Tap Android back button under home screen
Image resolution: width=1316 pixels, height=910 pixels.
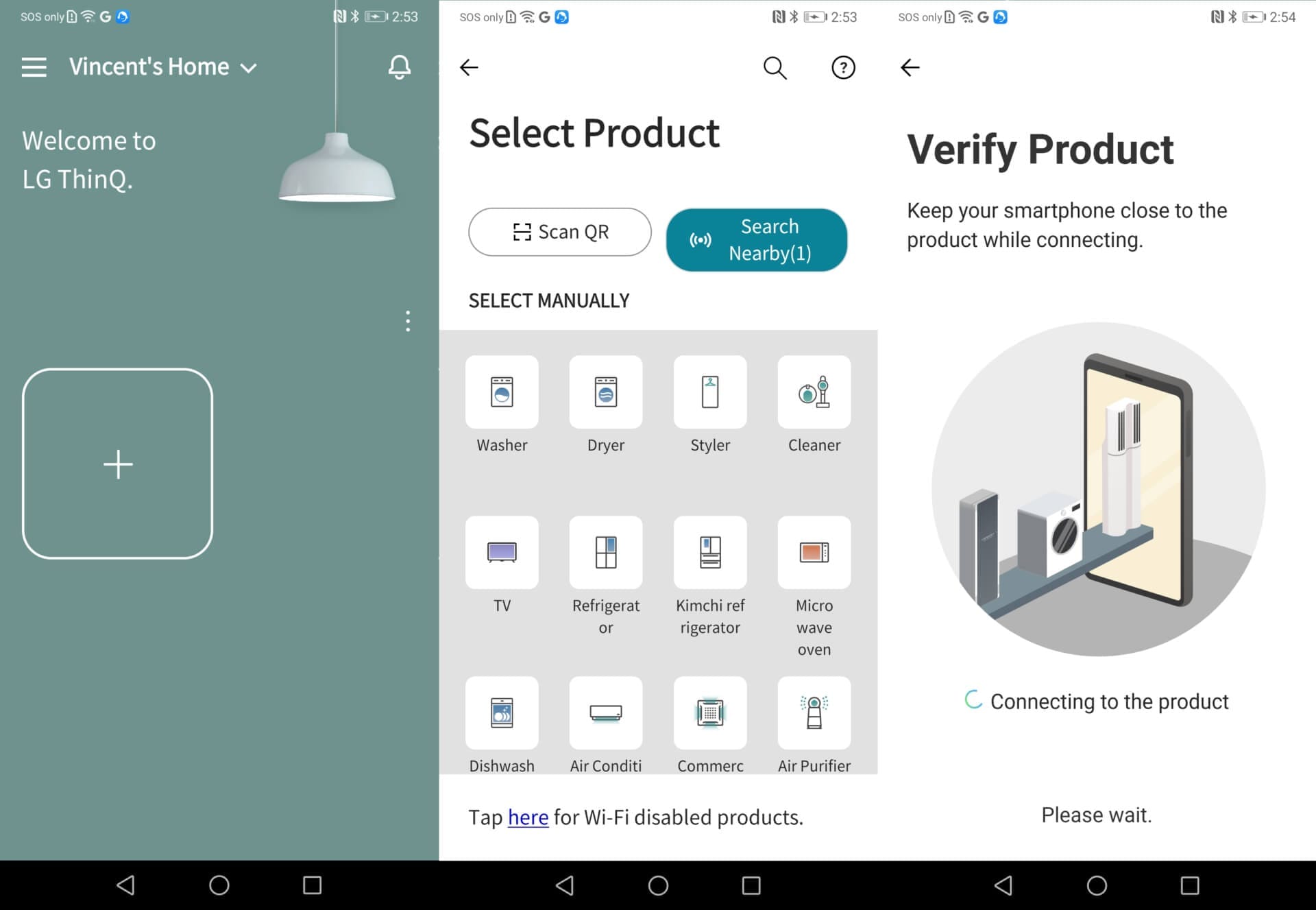(x=125, y=885)
